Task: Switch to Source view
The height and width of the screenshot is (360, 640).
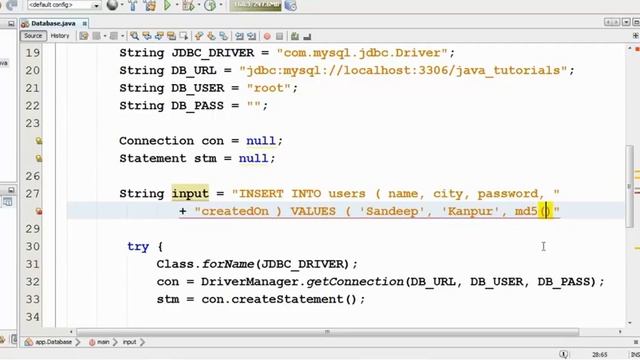Action: [33, 36]
